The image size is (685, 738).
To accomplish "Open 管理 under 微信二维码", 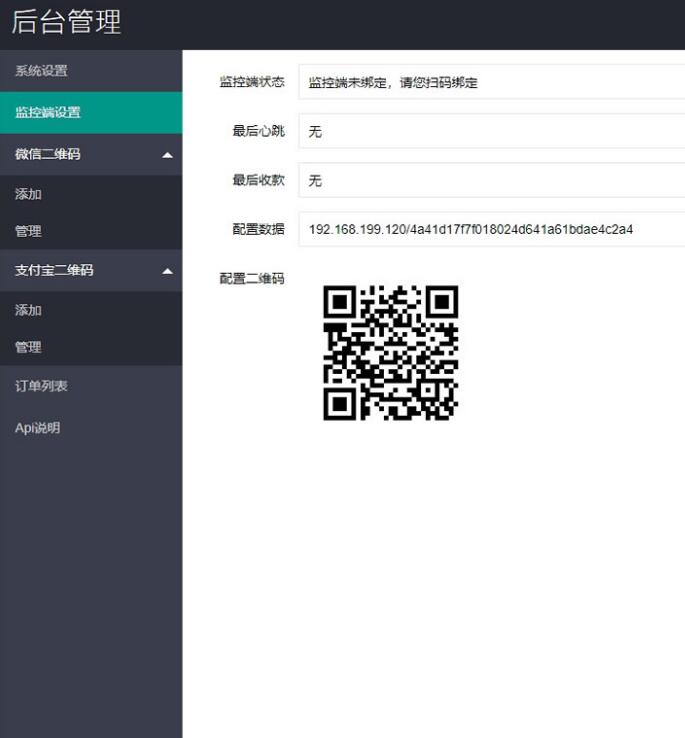I will (x=91, y=231).
